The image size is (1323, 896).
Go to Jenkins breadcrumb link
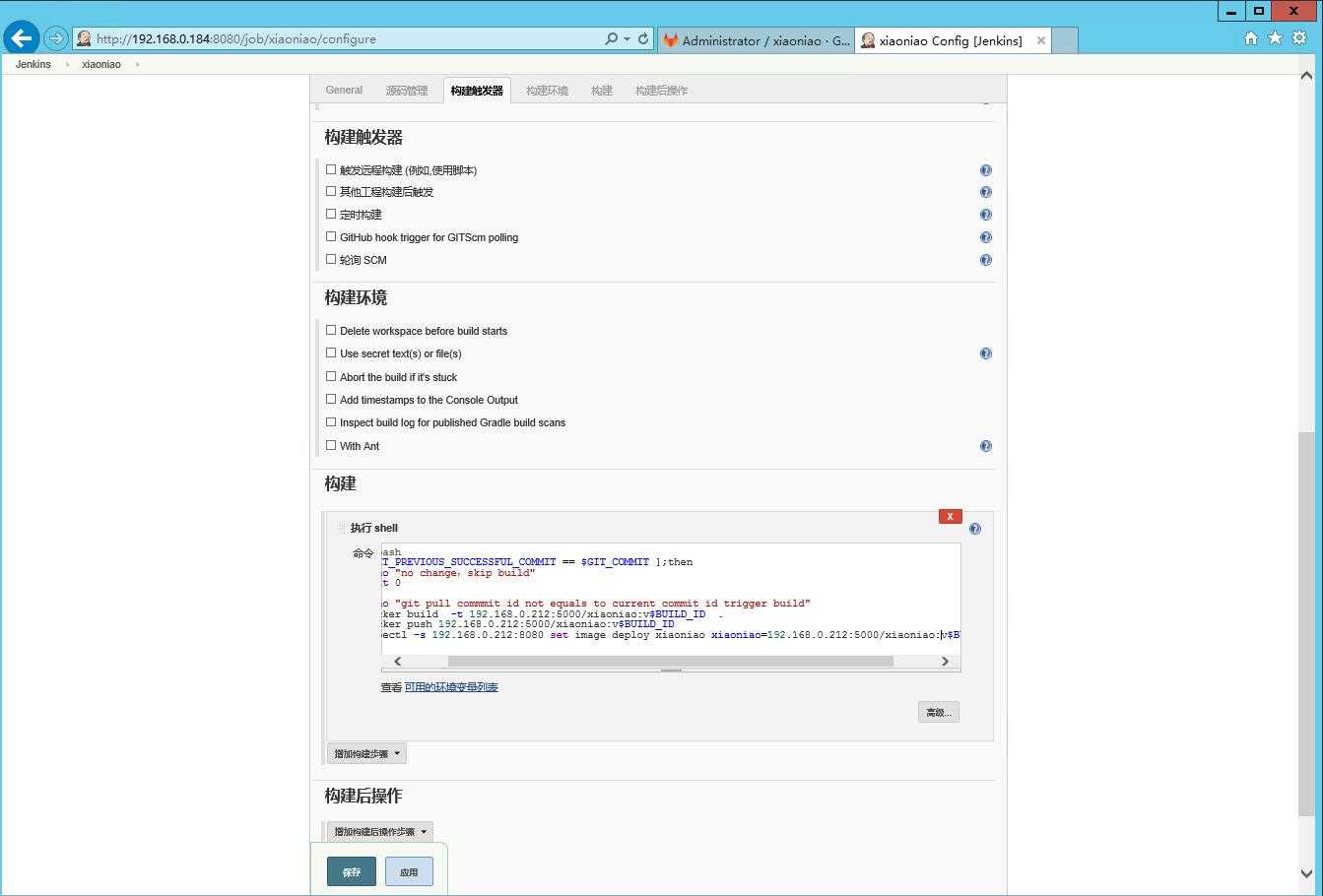(33, 64)
